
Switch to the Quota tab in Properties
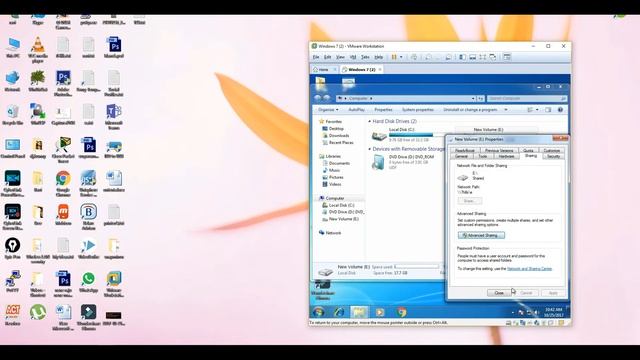[x=528, y=151]
